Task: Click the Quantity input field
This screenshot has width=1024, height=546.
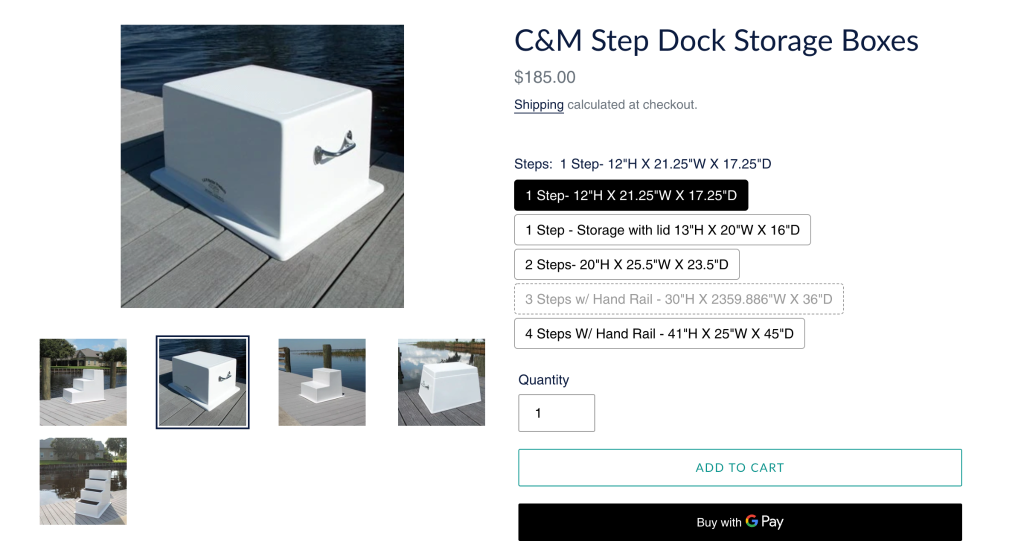Action: (x=556, y=413)
